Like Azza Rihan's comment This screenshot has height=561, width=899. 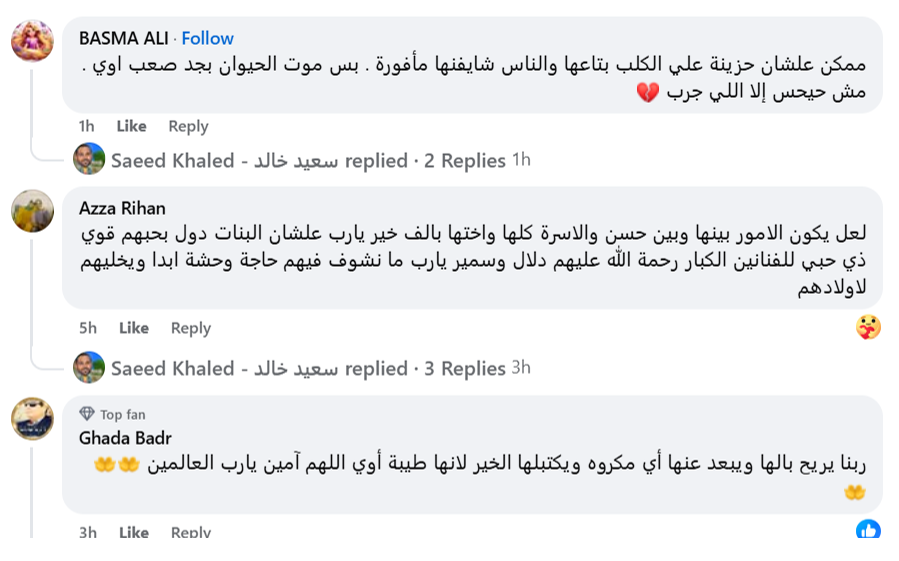[134, 328]
